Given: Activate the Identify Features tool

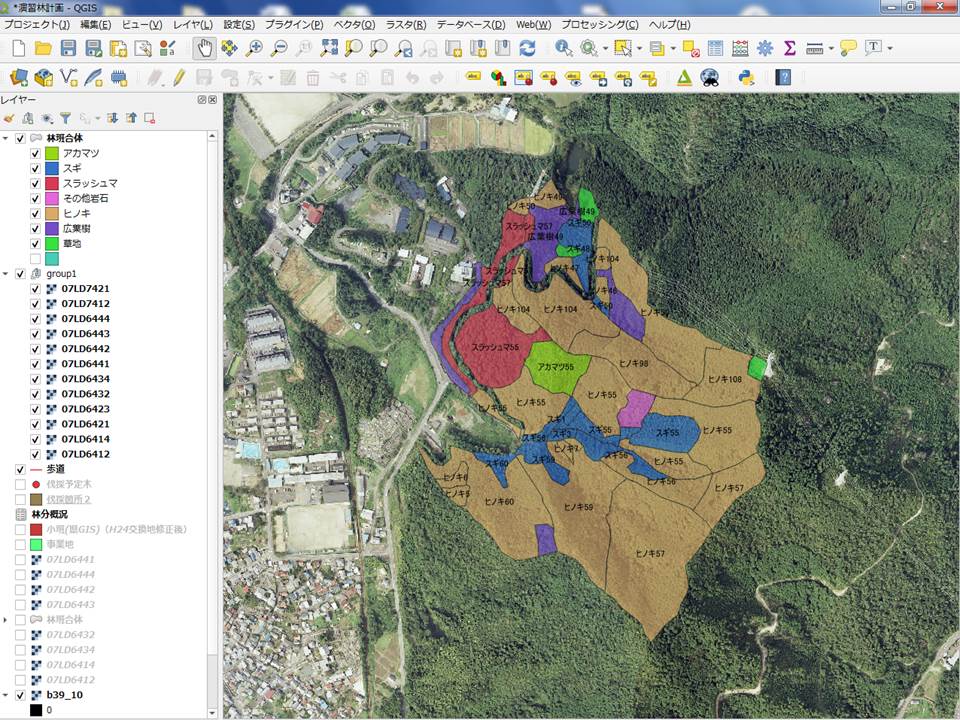Looking at the screenshot, I should click(x=564, y=48).
